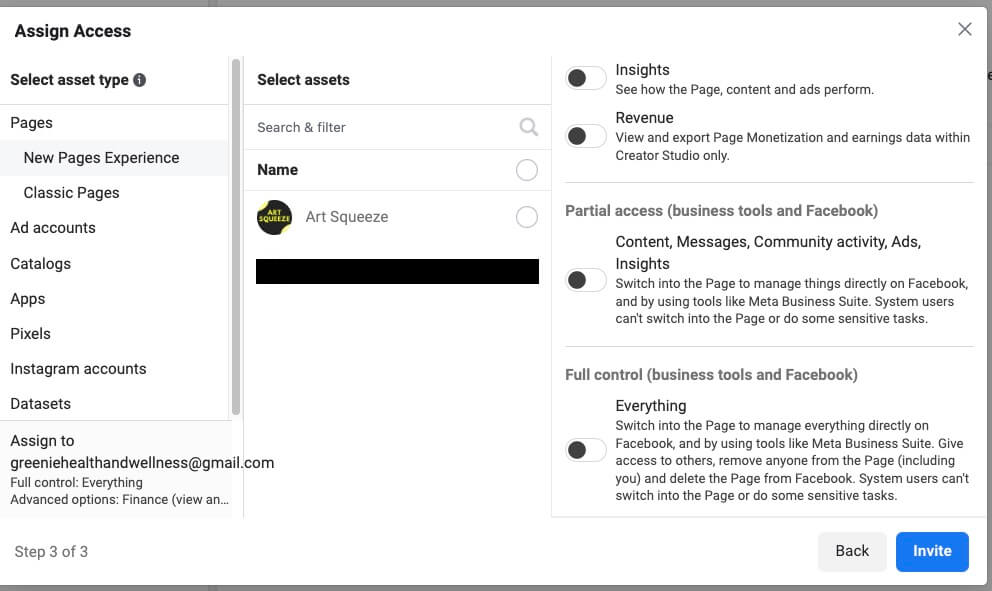
Task: Toggle the Insights permission switch
Action: 585,78
